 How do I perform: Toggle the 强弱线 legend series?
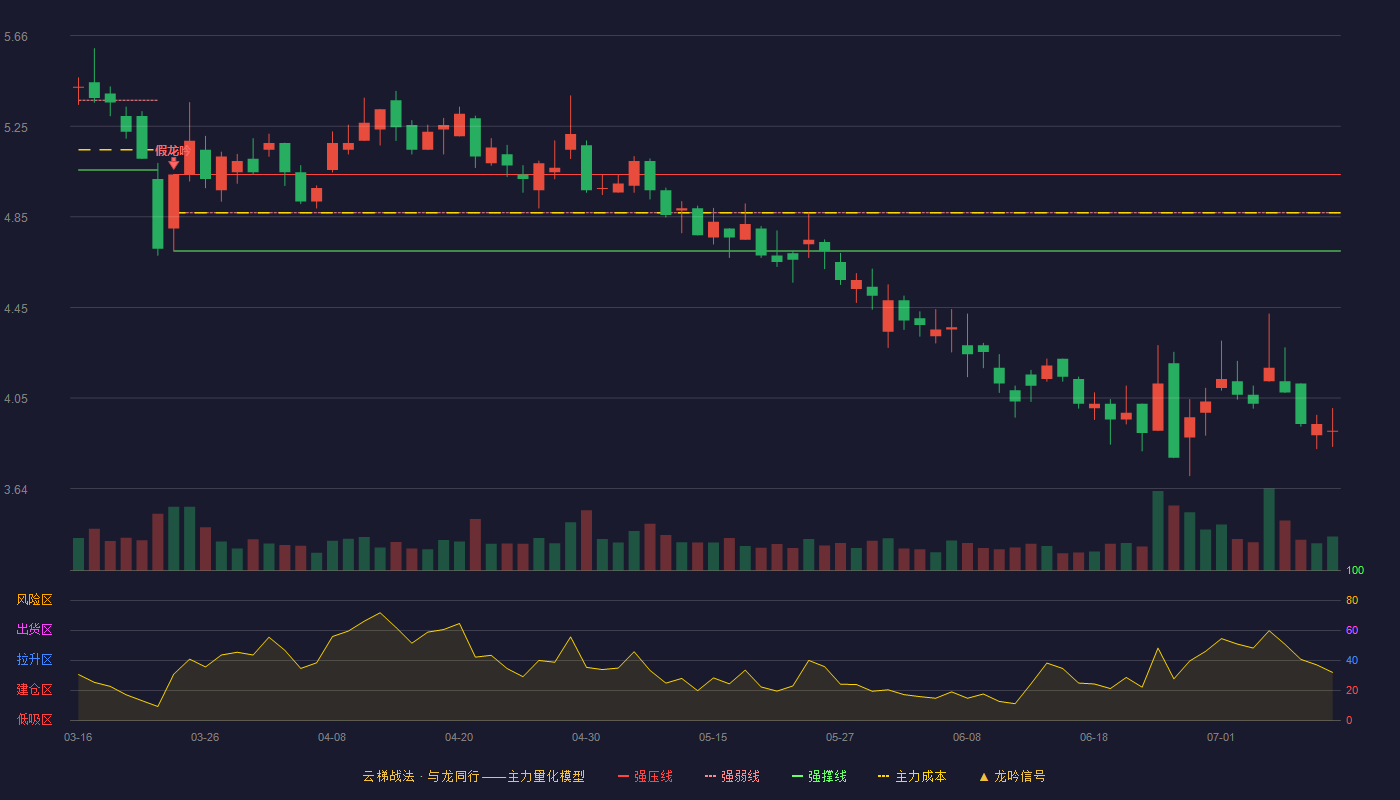pos(732,776)
